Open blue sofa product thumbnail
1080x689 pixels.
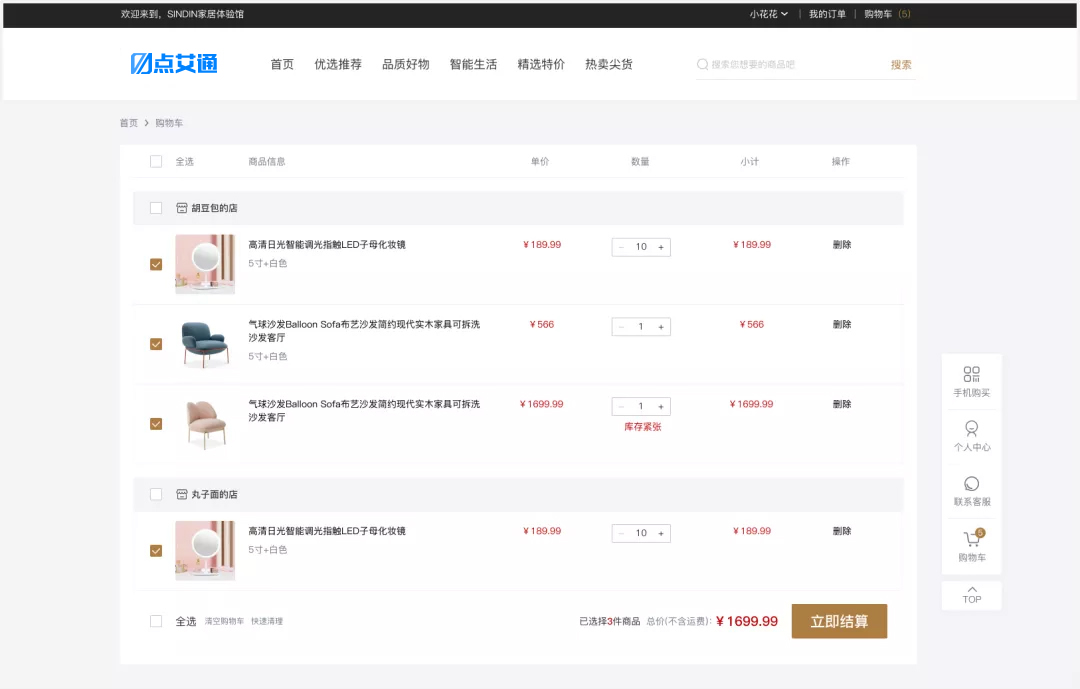coord(205,344)
